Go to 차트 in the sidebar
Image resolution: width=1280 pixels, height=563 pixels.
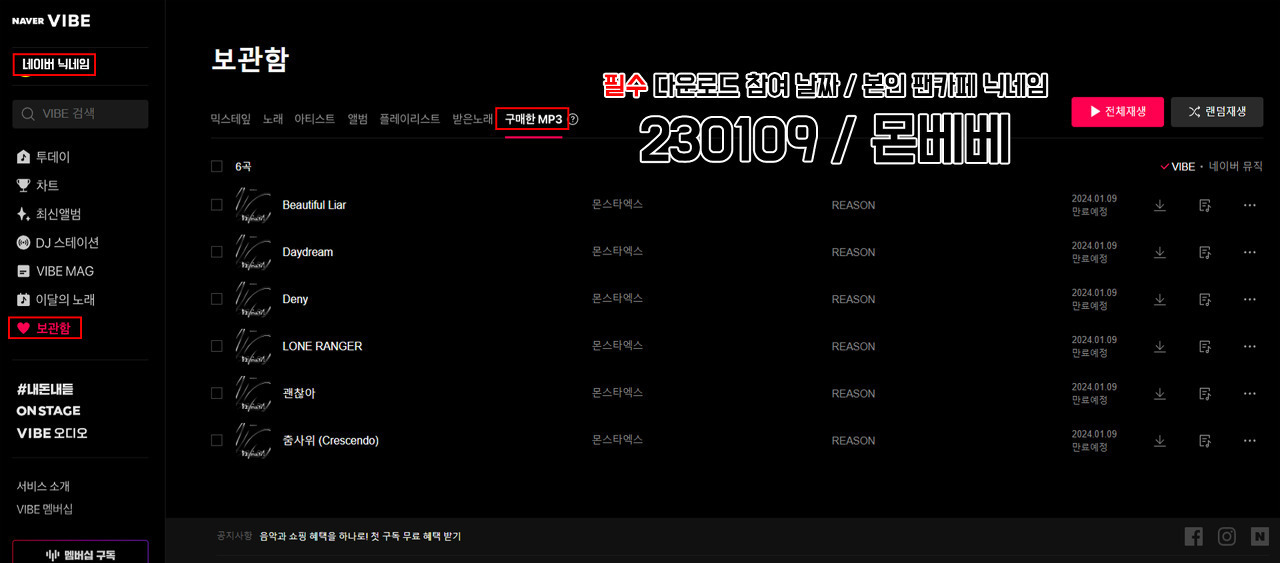pyautogui.click(x=38, y=186)
